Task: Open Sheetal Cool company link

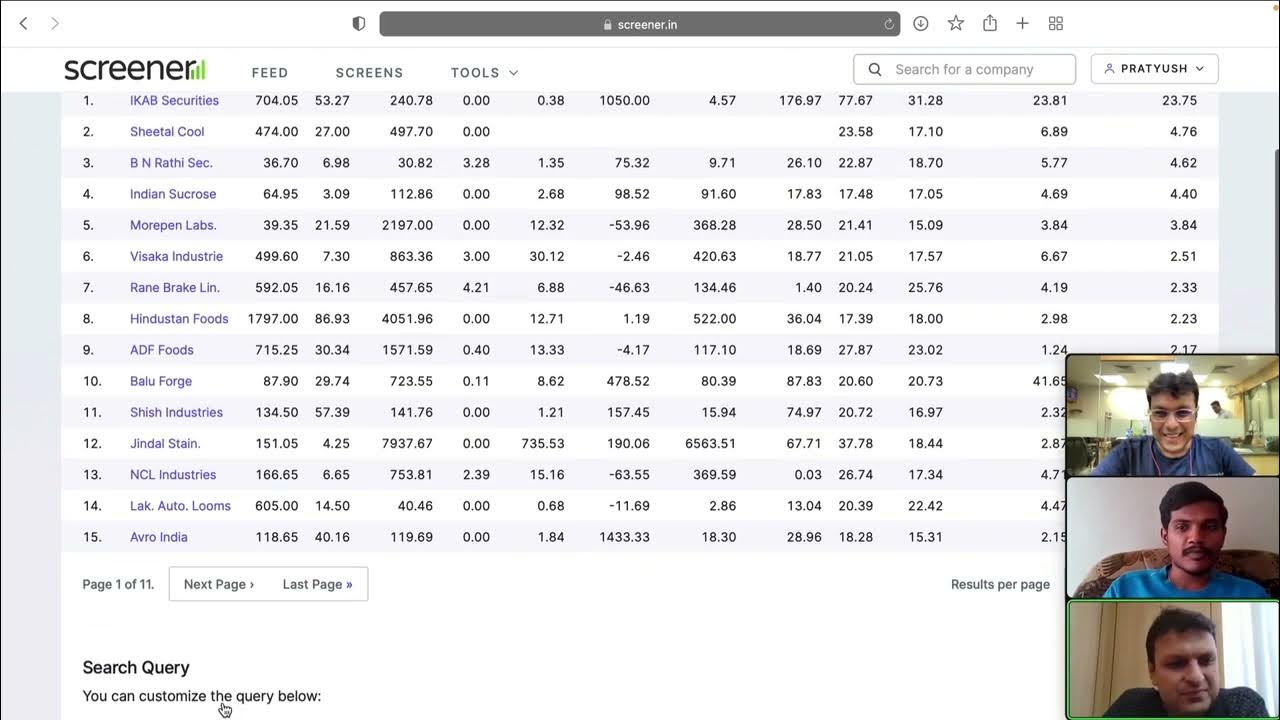Action: coord(167,131)
